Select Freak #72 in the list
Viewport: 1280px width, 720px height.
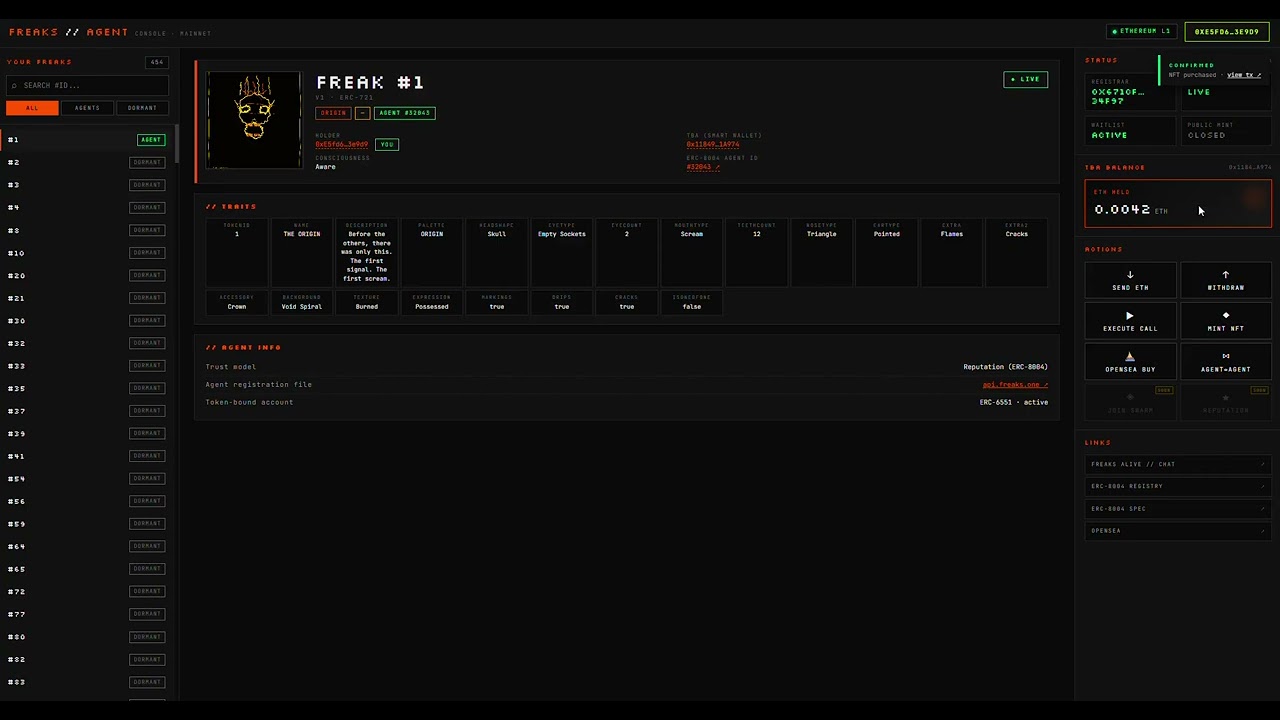click(87, 592)
